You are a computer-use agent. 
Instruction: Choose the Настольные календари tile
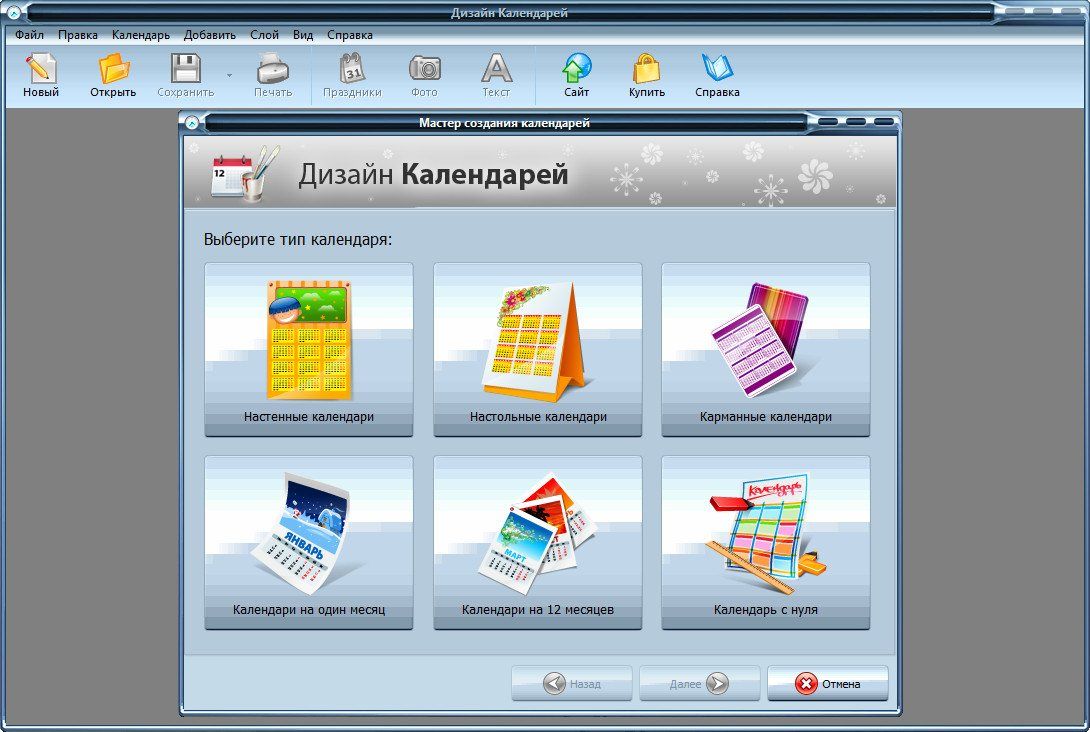[x=538, y=349]
